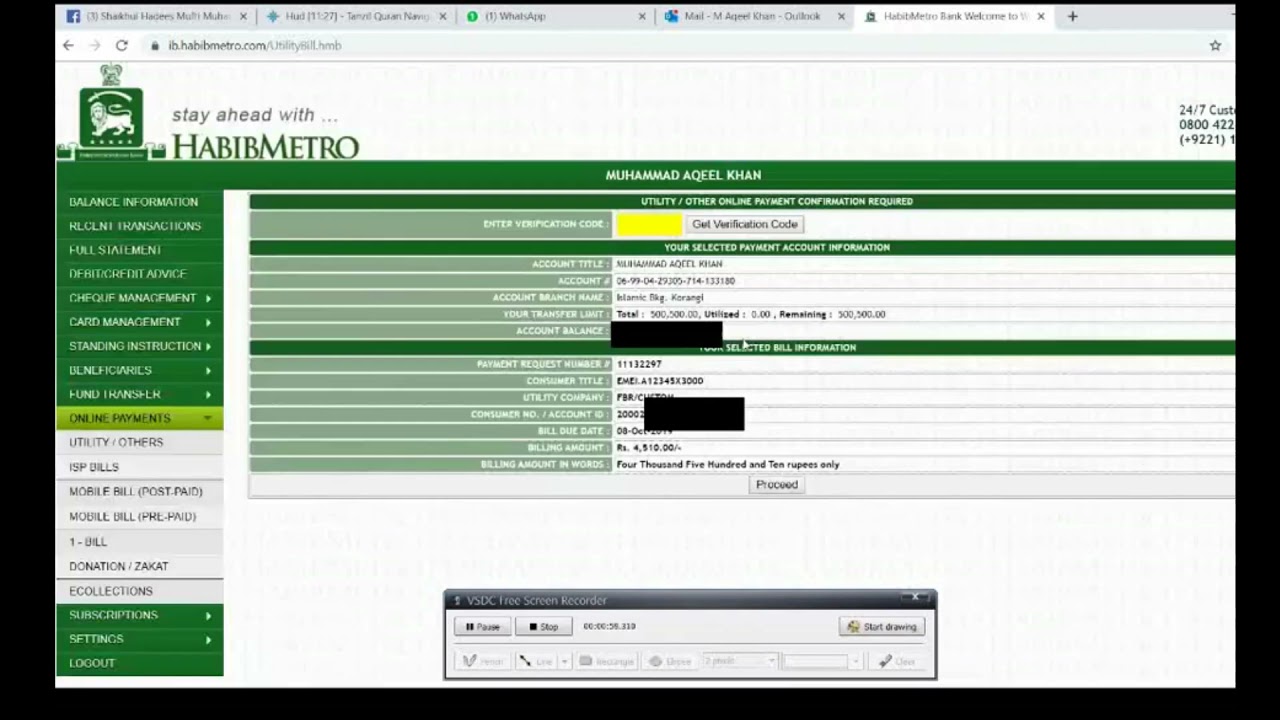This screenshot has width=1280, height=720.
Task: Select account branch name Islamic Bkg. Korangi
Action: point(660,297)
